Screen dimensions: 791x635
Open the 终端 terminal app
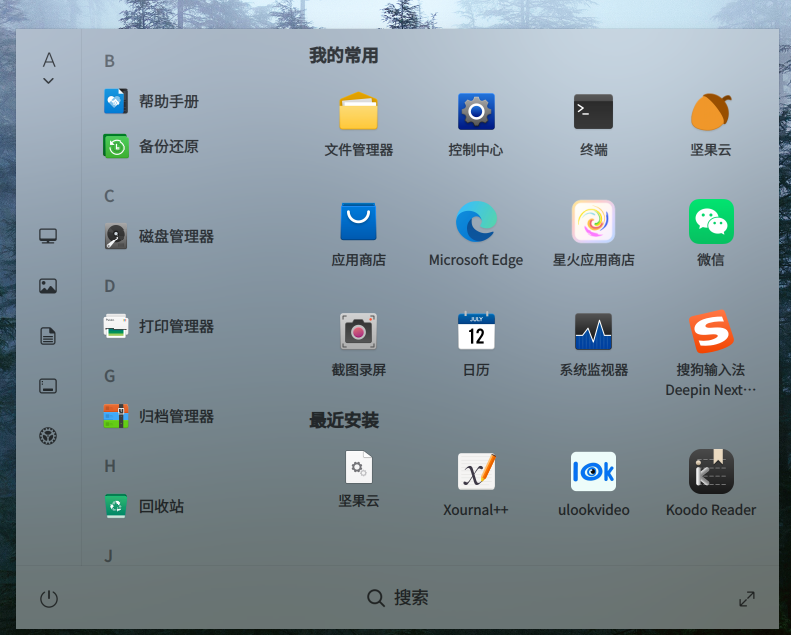(593, 124)
